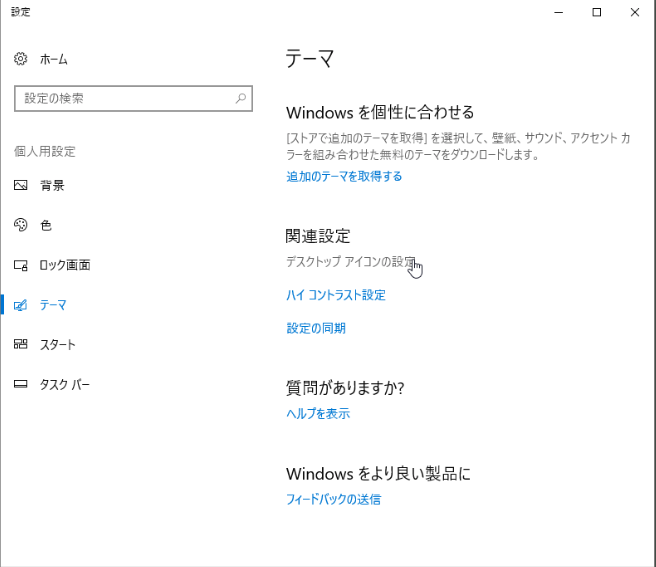The image size is (656, 567).
Task: Open デスクトップ アイコンの設定 link
Action: 351,262
